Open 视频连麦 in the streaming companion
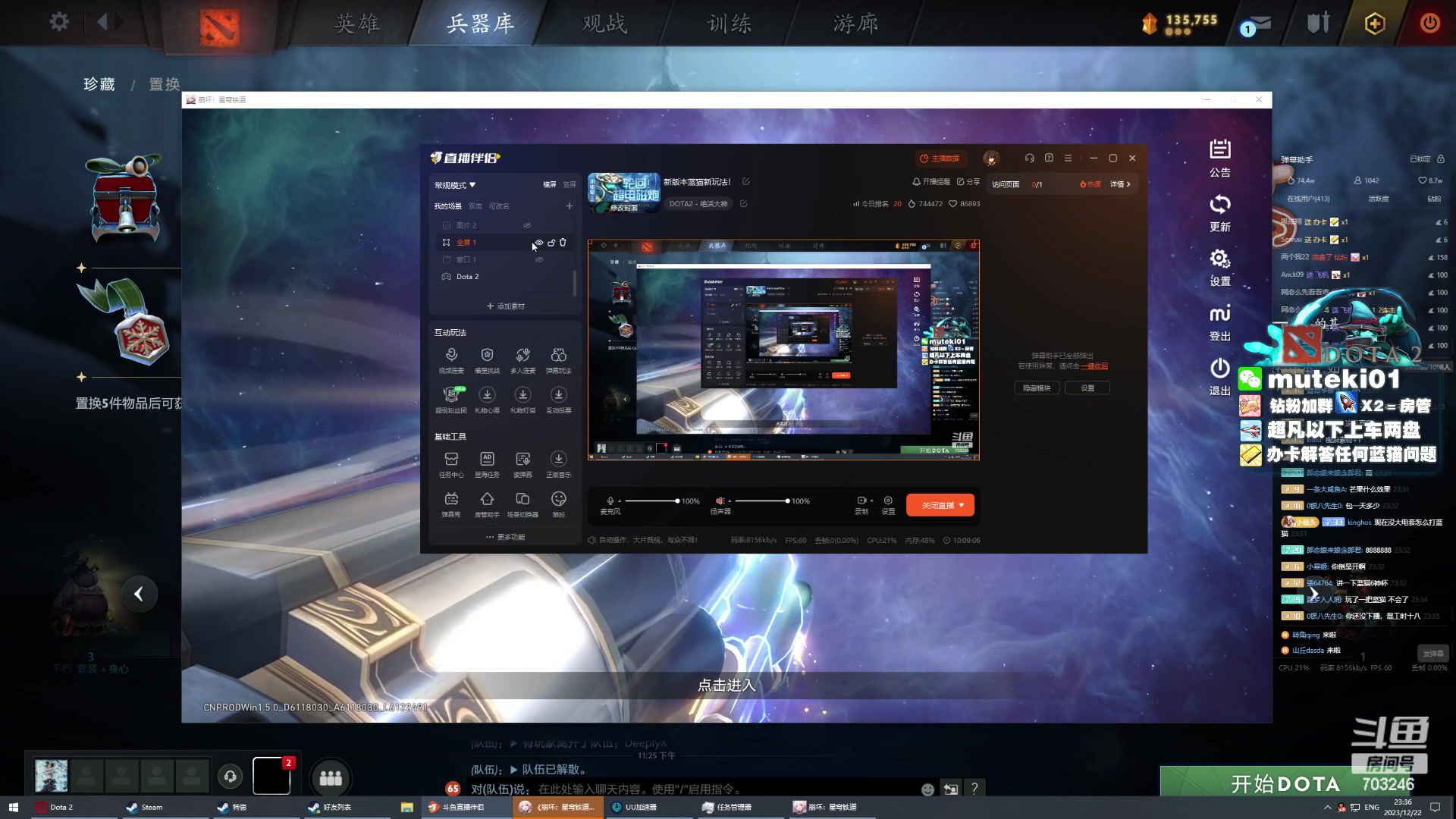Viewport: 1456px width, 819px height. click(451, 360)
